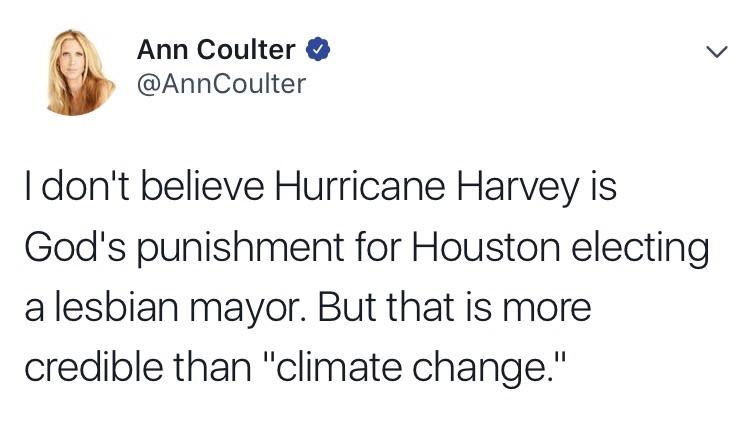Image resolution: width=750 pixels, height=440 pixels.
Task: Click the words "I don't believe"
Action: coord(144,187)
